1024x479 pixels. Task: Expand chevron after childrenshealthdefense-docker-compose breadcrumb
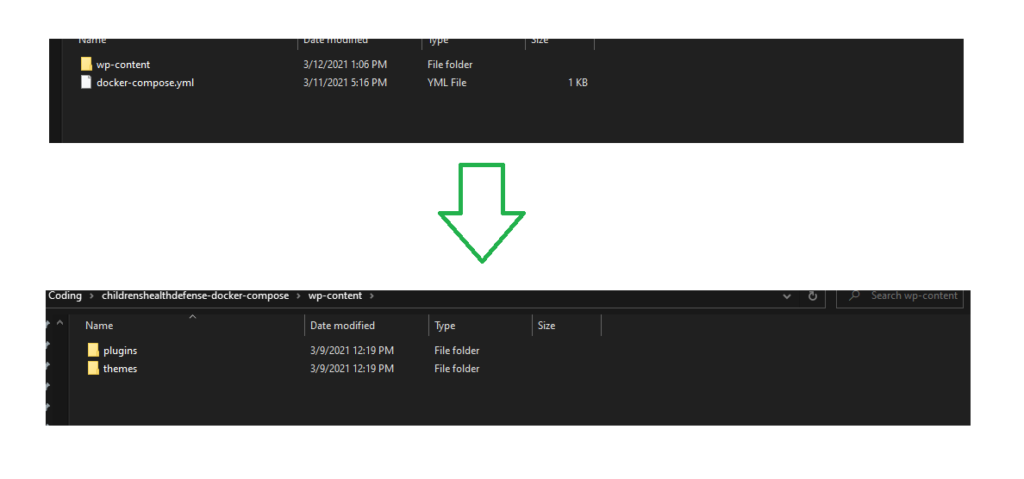(296, 296)
